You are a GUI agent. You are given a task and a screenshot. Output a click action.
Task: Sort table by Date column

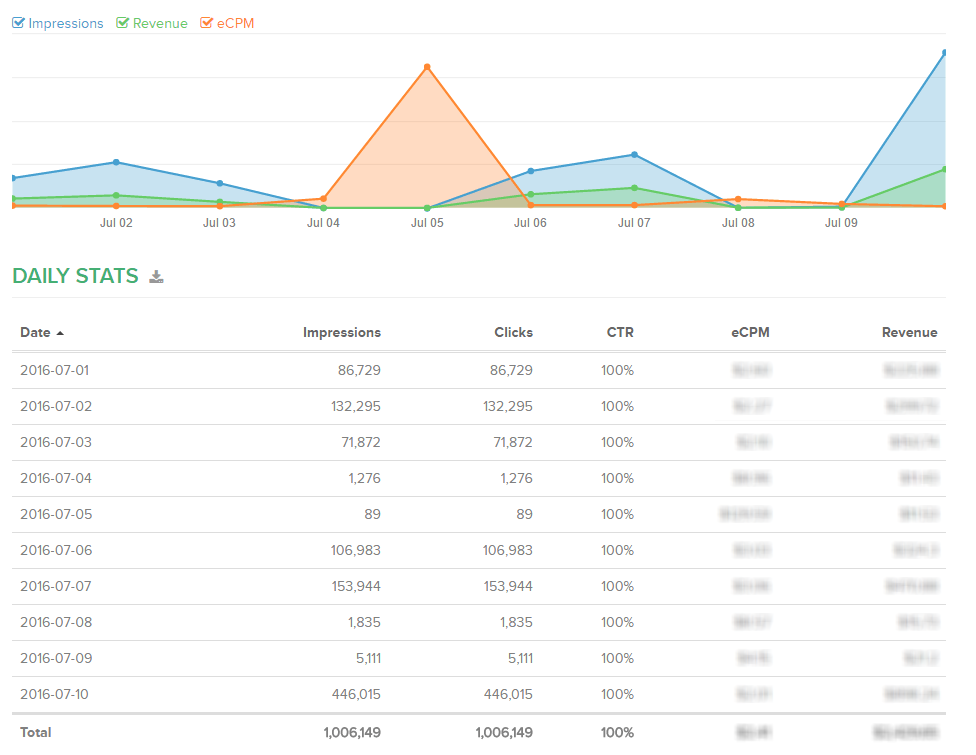(41, 333)
